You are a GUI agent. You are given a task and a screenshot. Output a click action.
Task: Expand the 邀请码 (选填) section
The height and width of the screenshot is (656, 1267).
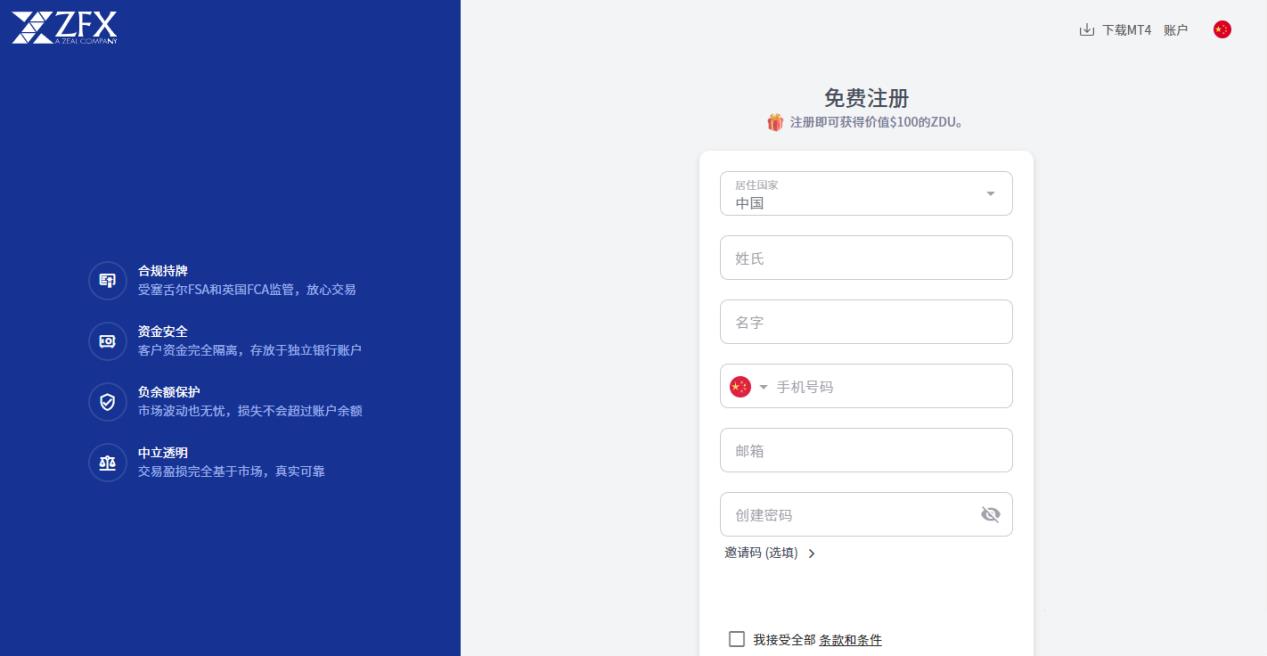(770, 553)
